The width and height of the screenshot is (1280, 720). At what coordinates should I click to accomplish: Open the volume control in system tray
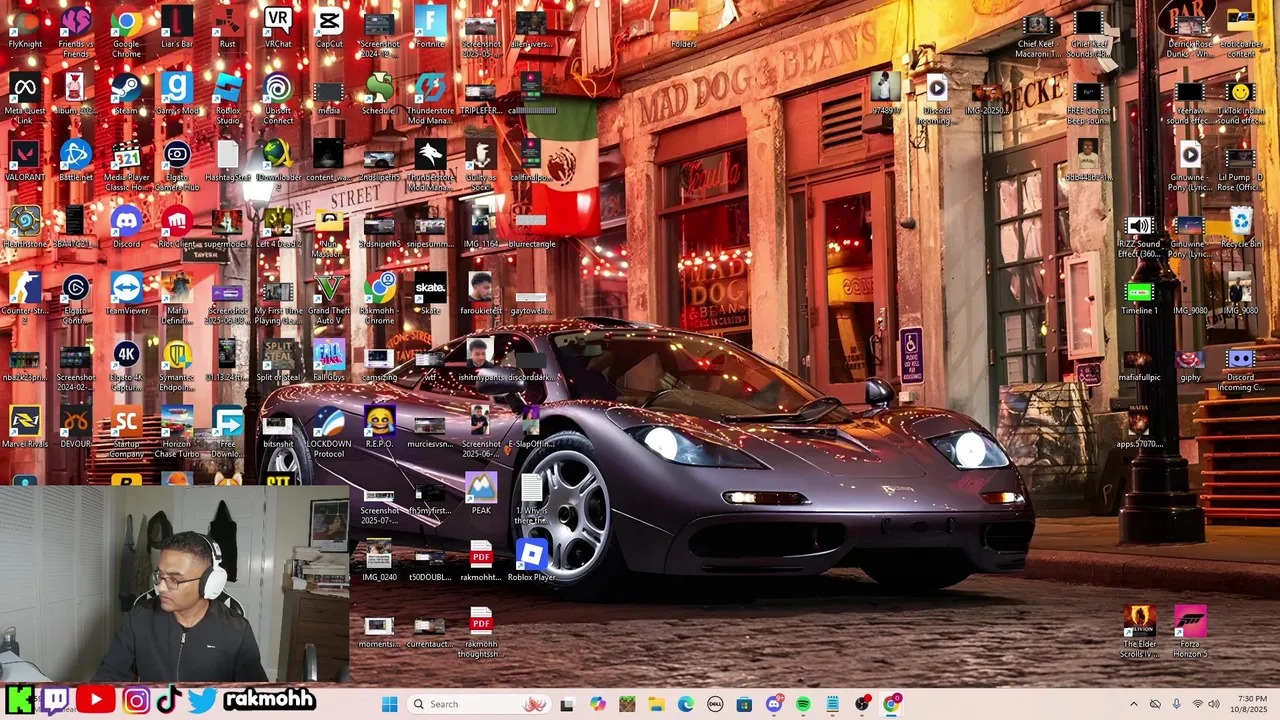[1214, 704]
